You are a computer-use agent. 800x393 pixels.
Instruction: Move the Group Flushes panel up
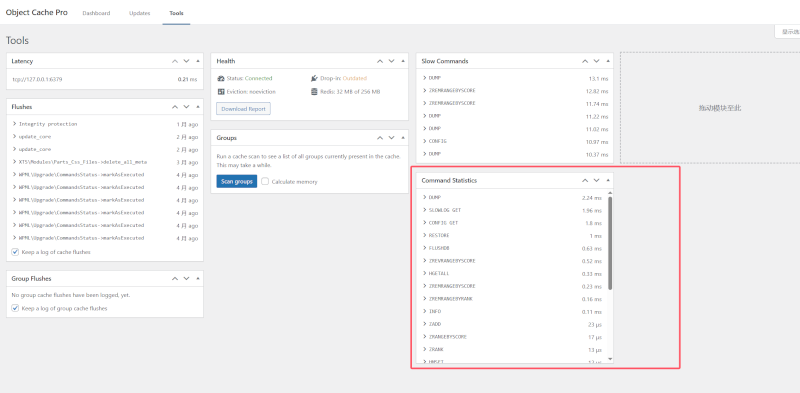point(175,278)
